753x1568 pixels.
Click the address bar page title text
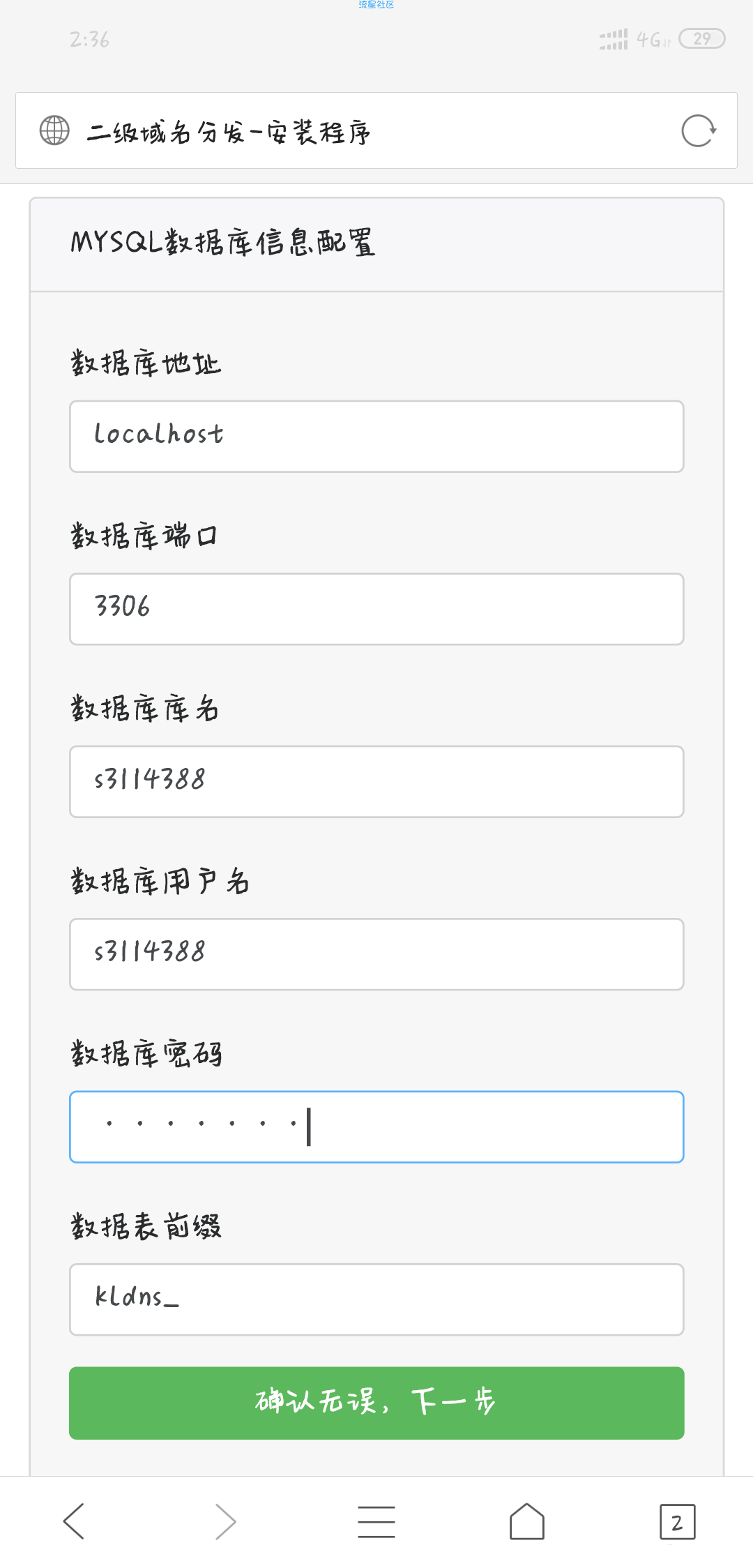(229, 131)
